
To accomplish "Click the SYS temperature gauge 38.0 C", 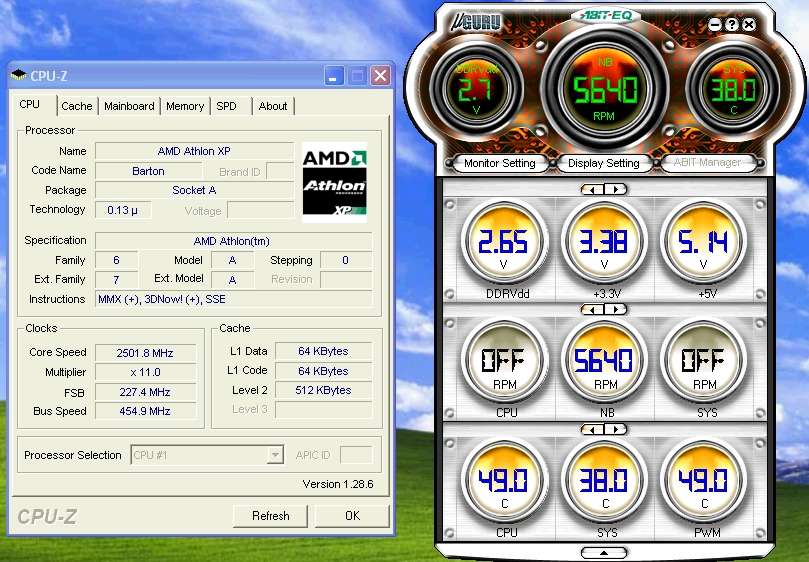I will [604, 483].
